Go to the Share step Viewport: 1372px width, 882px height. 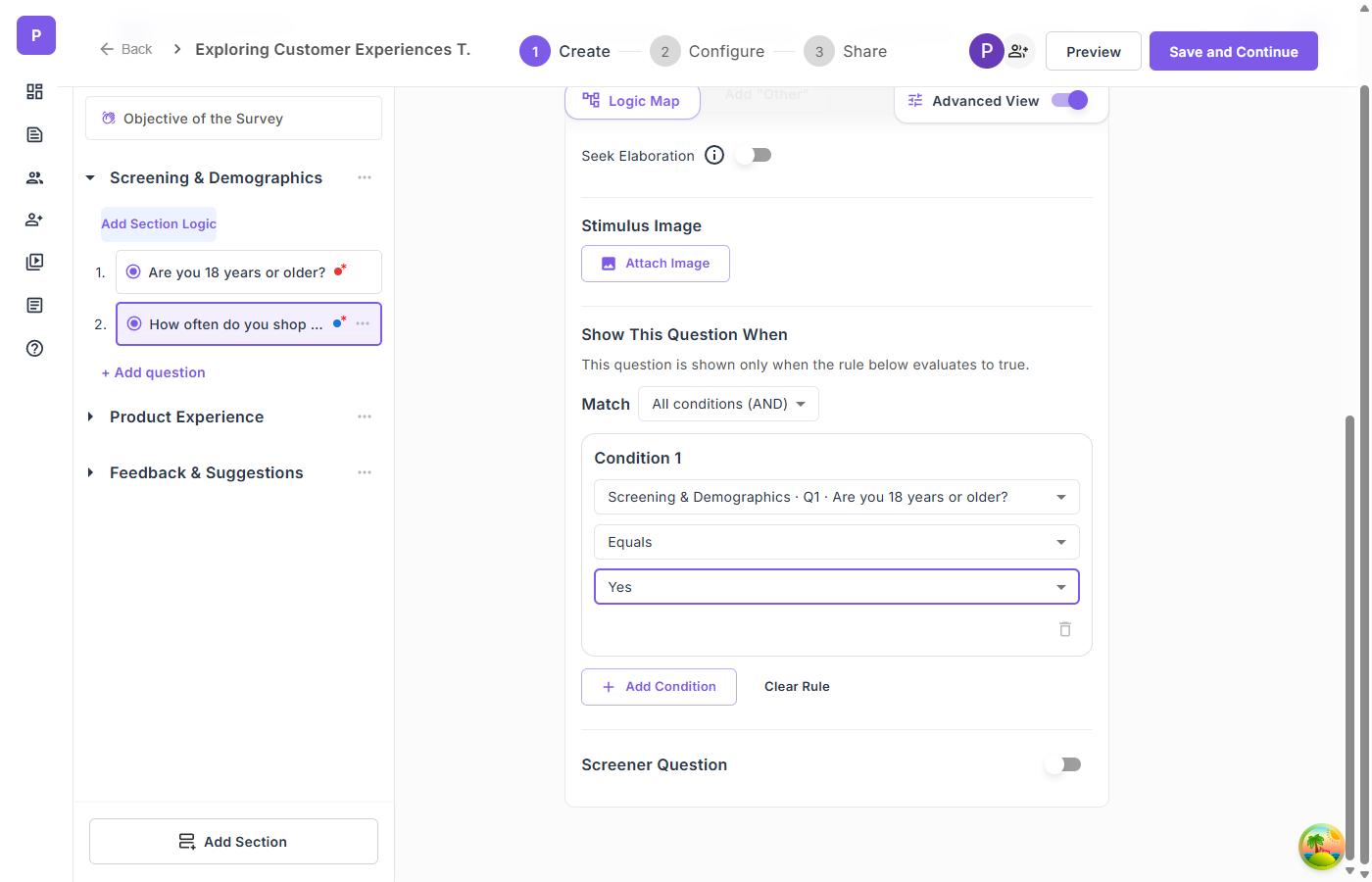(x=846, y=51)
